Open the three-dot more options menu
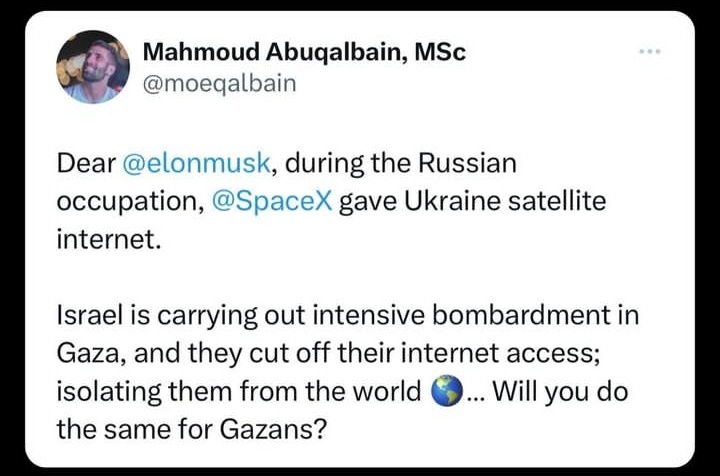 tap(650, 51)
